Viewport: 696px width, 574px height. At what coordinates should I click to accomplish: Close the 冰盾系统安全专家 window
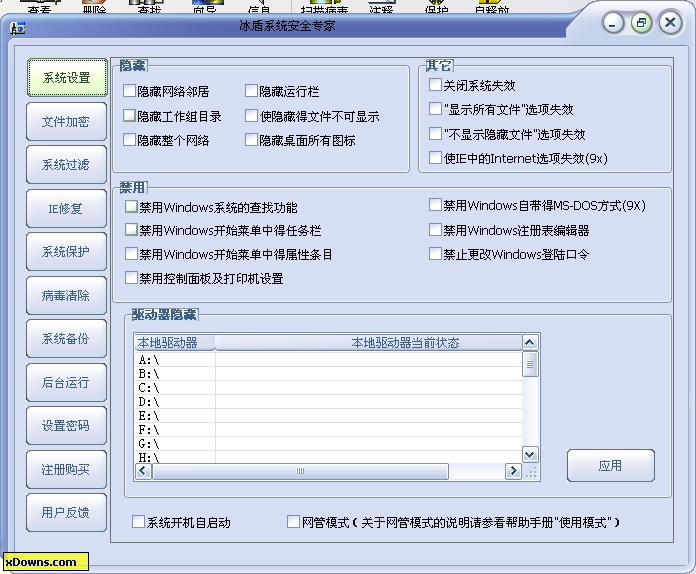671,22
